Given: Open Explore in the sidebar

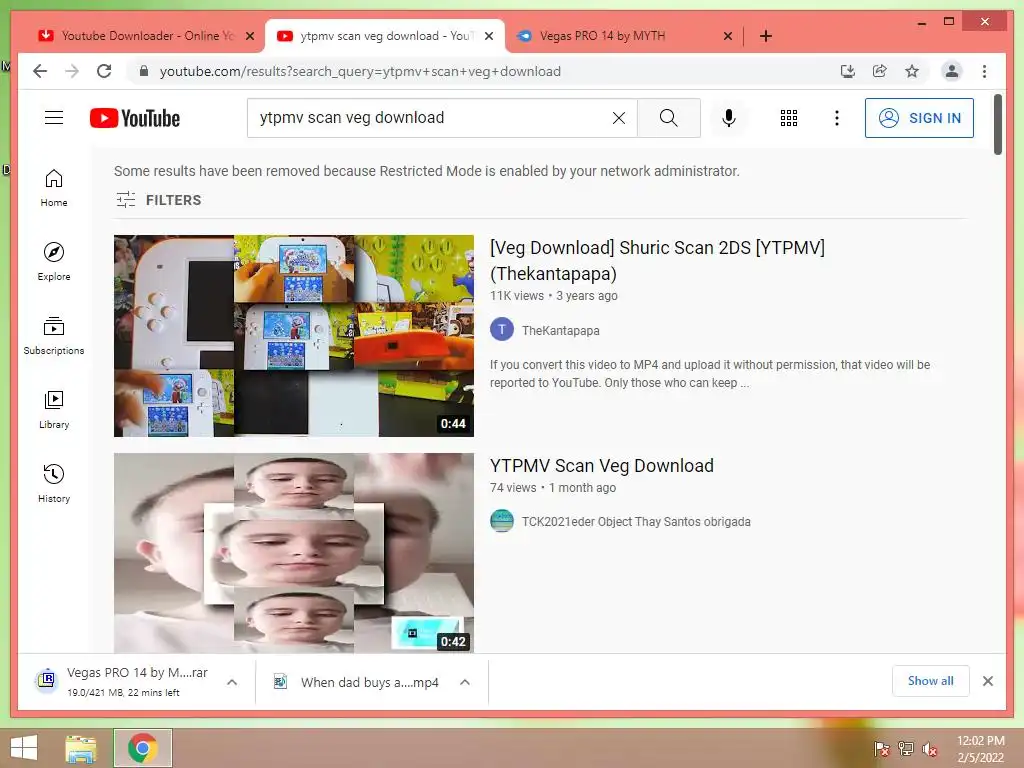Looking at the screenshot, I should pos(54,262).
